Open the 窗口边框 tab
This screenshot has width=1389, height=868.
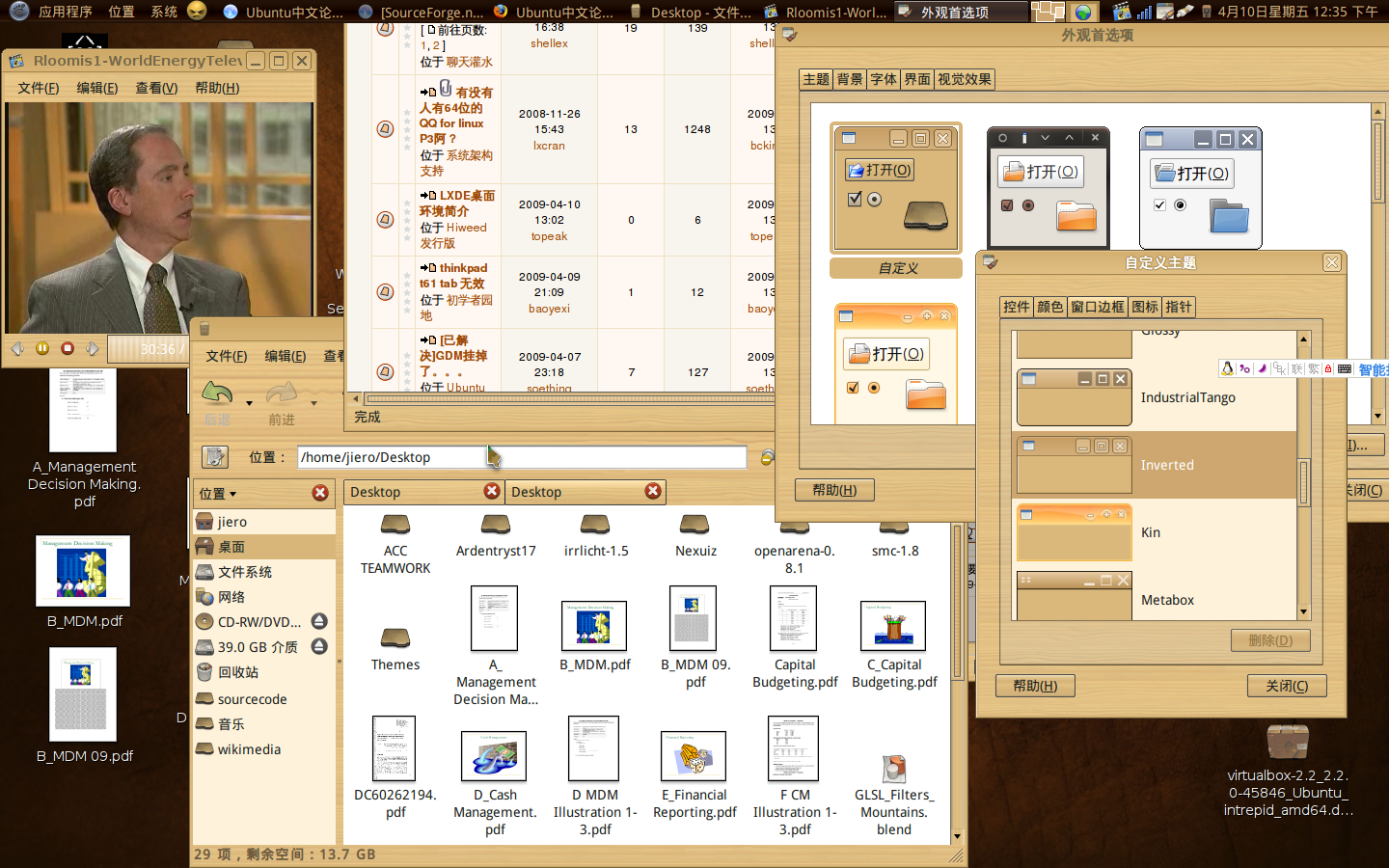1098,307
